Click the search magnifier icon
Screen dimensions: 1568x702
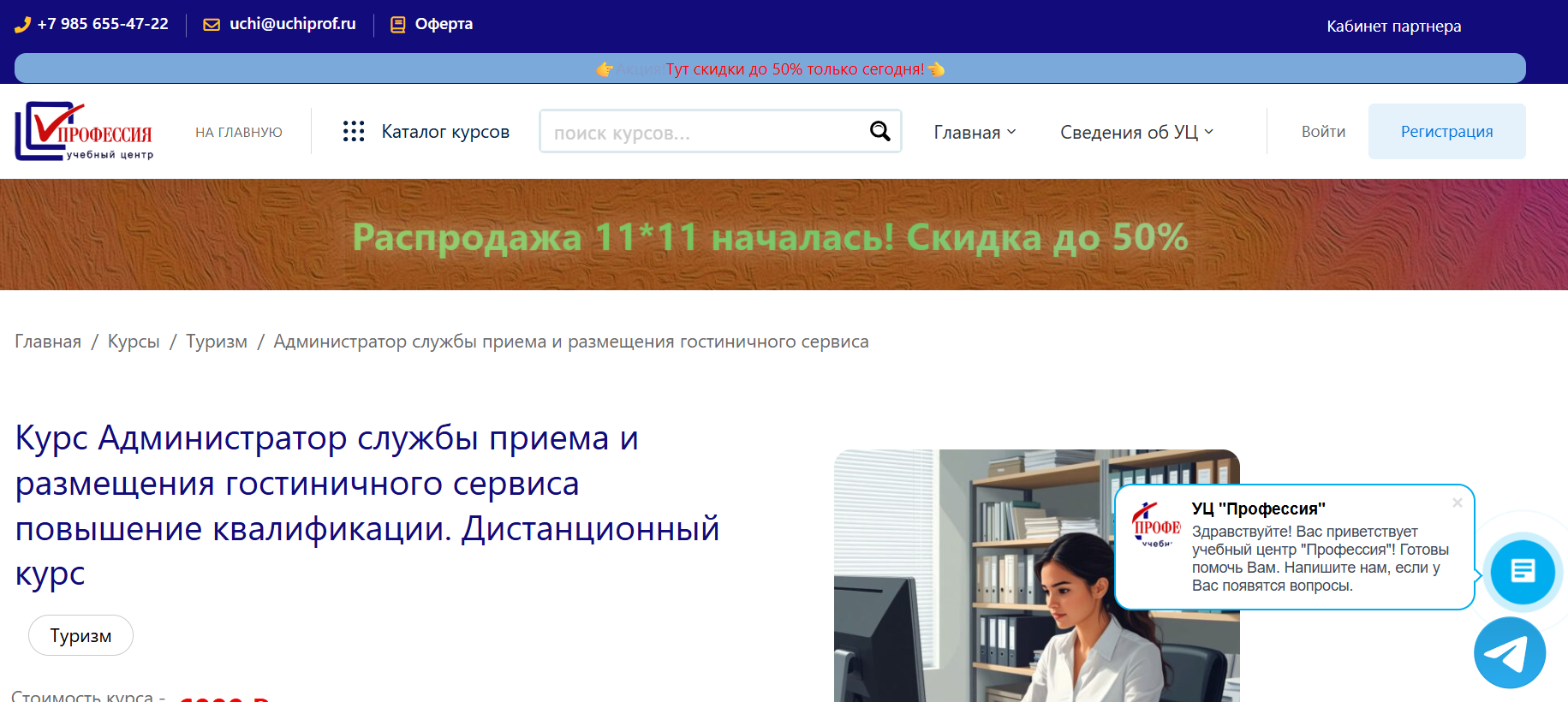click(x=879, y=131)
